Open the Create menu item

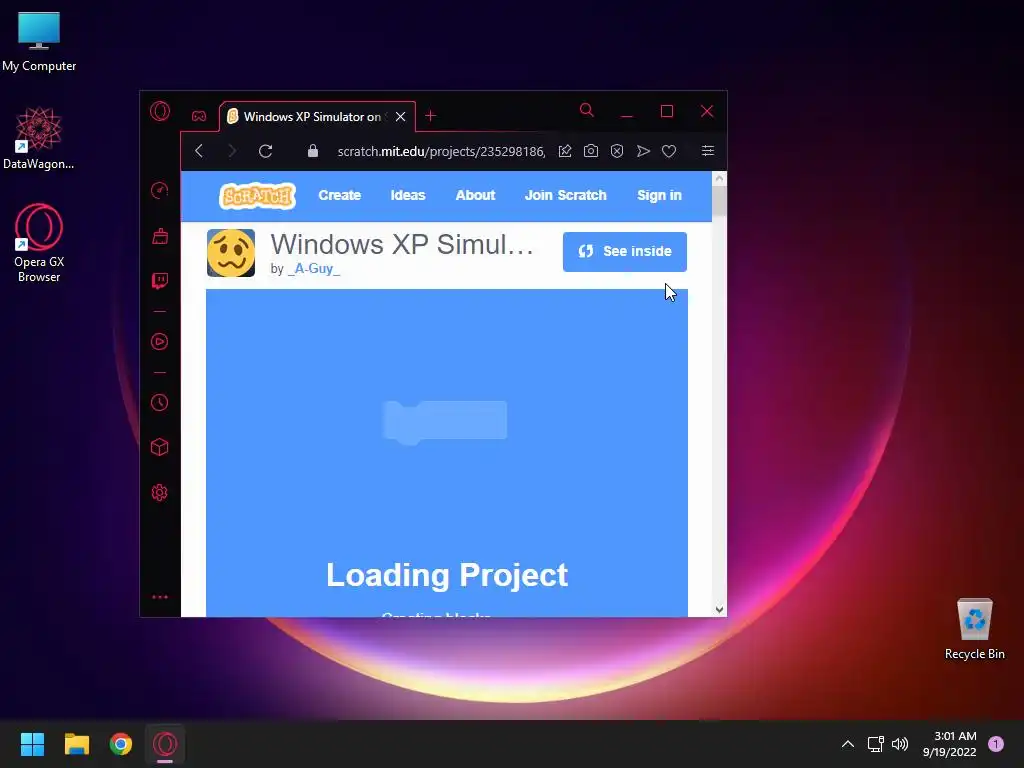click(340, 195)
